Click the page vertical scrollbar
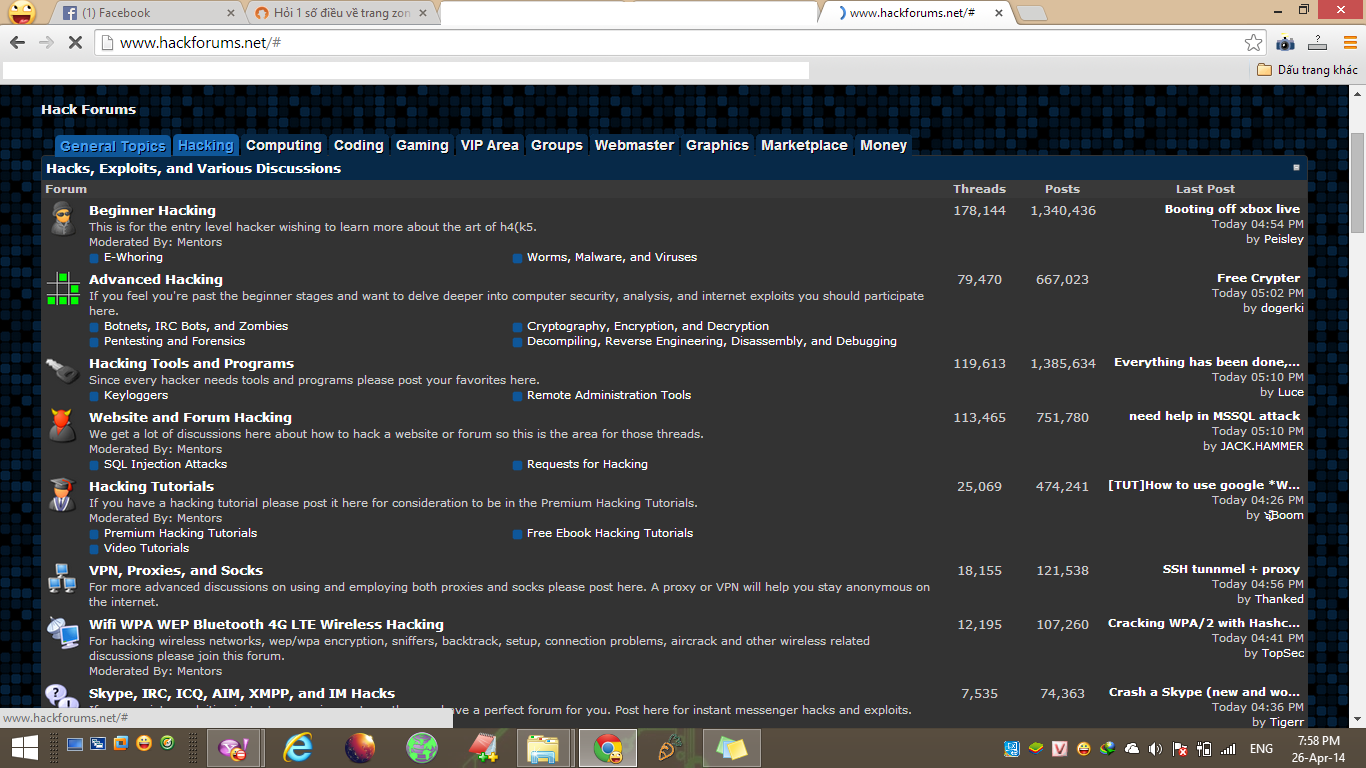 [x=1357, y=183]
